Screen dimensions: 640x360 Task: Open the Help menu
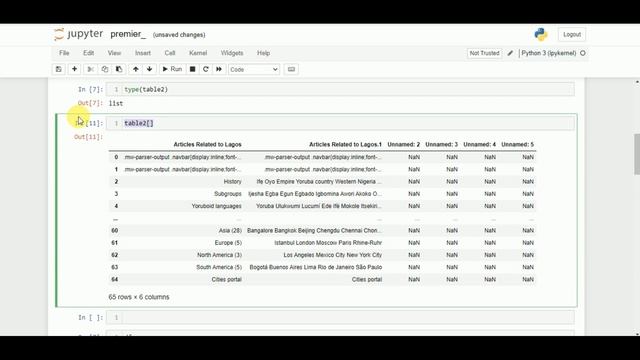click(x=263, y=53)
